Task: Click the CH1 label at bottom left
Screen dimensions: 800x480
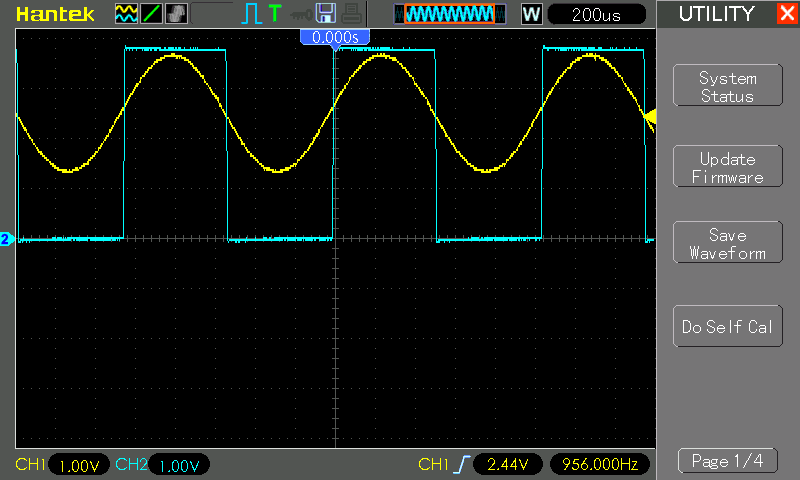Action: pos(30,464)
